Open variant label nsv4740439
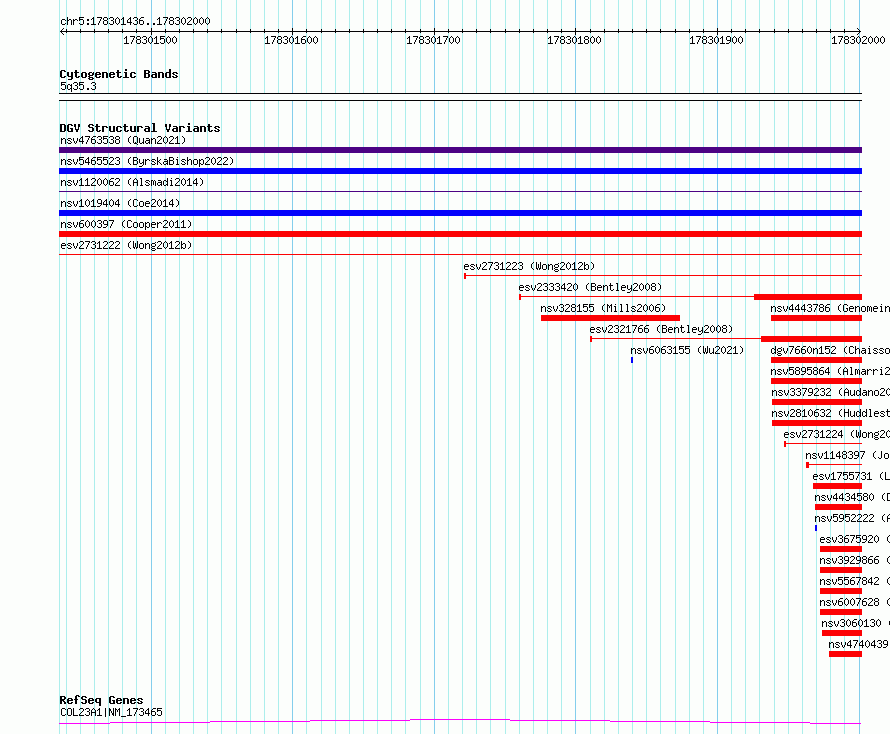 coord(858,644)
